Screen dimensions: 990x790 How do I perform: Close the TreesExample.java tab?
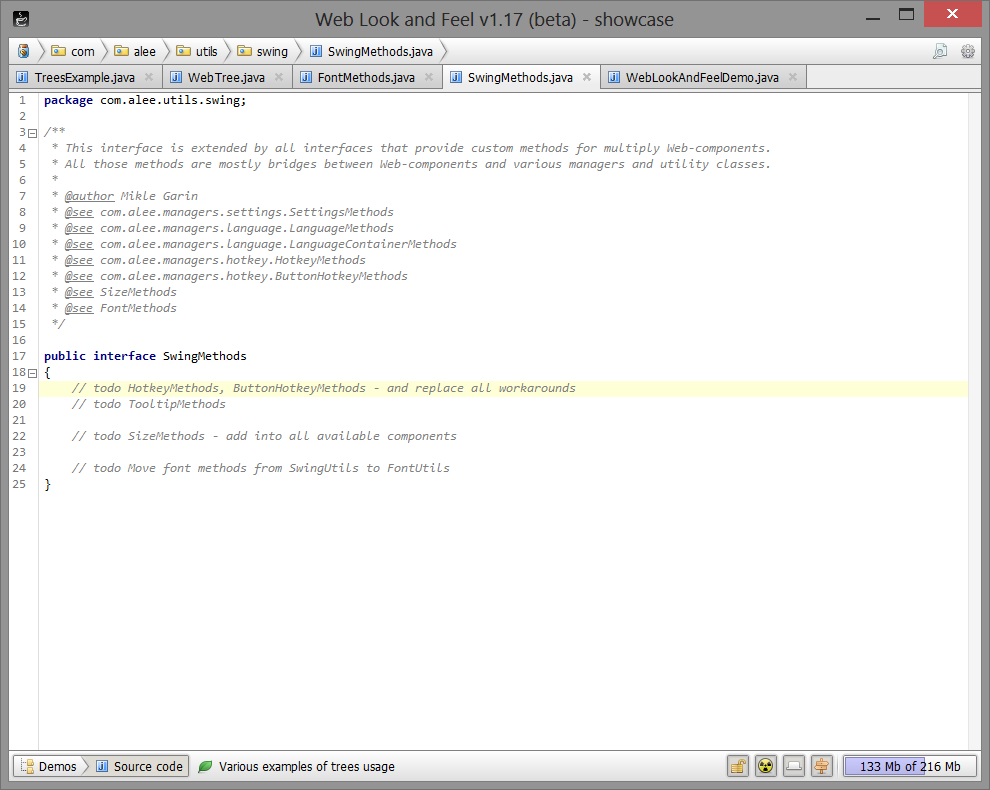coord(149,77)
